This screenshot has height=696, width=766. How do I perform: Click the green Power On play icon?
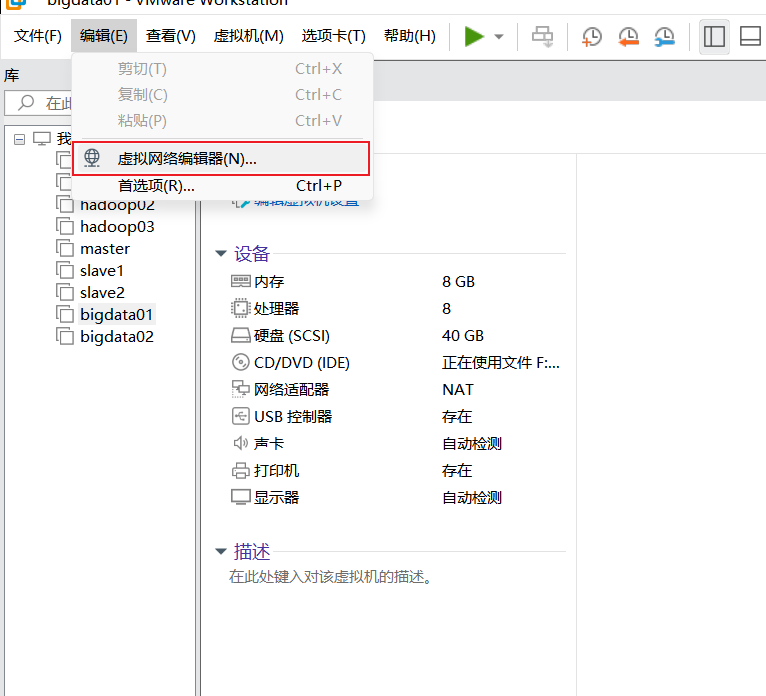point(474,37)
